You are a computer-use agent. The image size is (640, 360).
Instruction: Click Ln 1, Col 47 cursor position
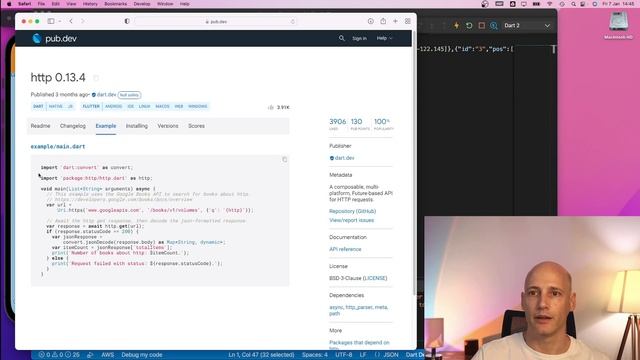pyautogui.click(x=261, y=355)
